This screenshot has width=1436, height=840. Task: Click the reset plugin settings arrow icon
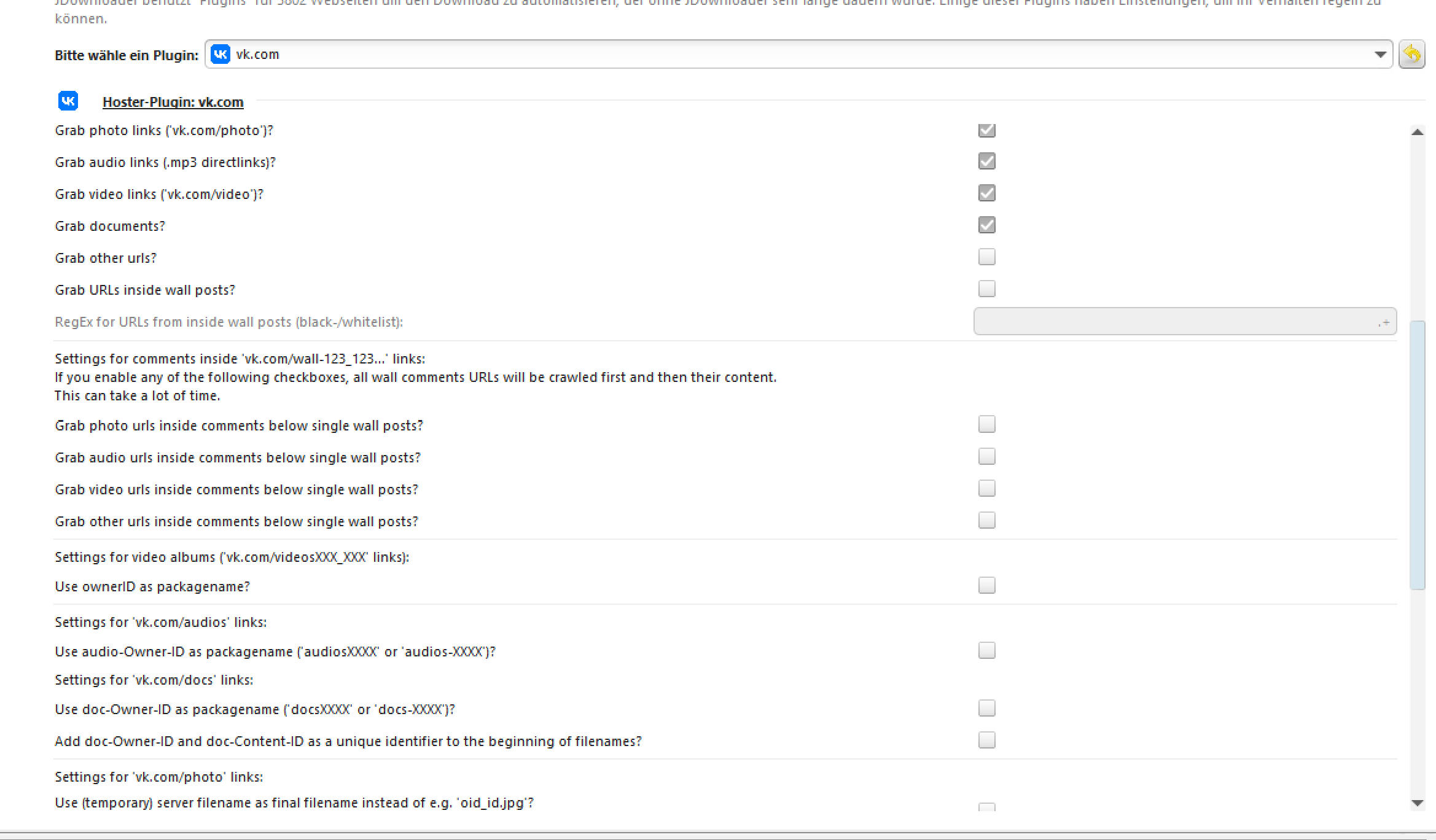click(1411, 55)
